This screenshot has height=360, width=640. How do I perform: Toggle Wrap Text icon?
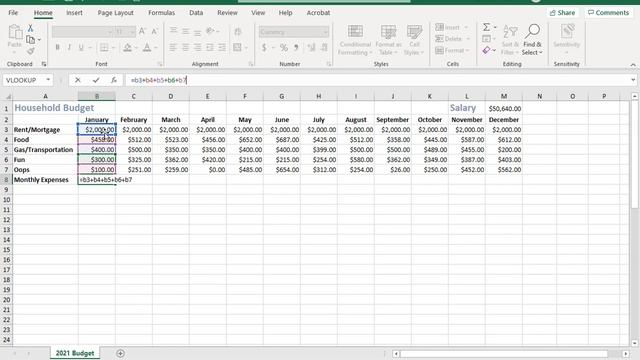238,31
